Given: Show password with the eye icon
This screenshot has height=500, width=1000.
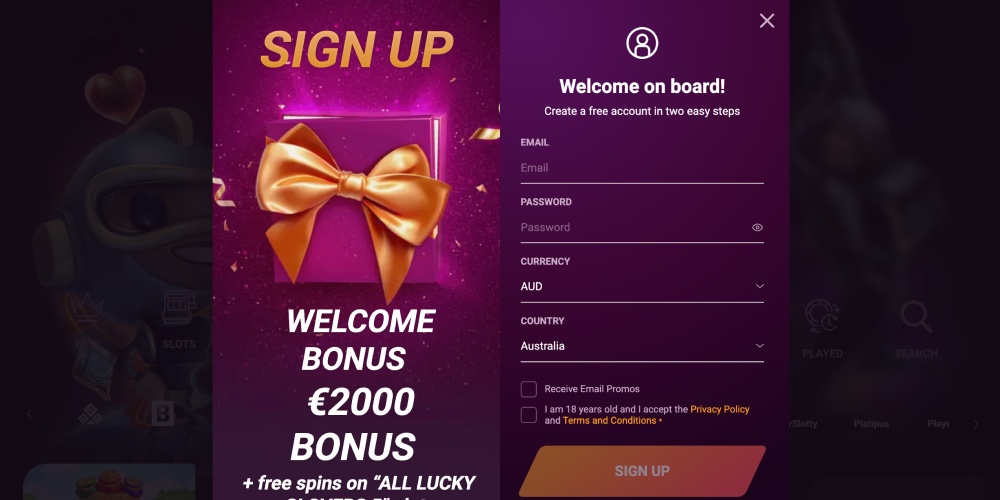Looking at the screenshot, I should 757,228.
